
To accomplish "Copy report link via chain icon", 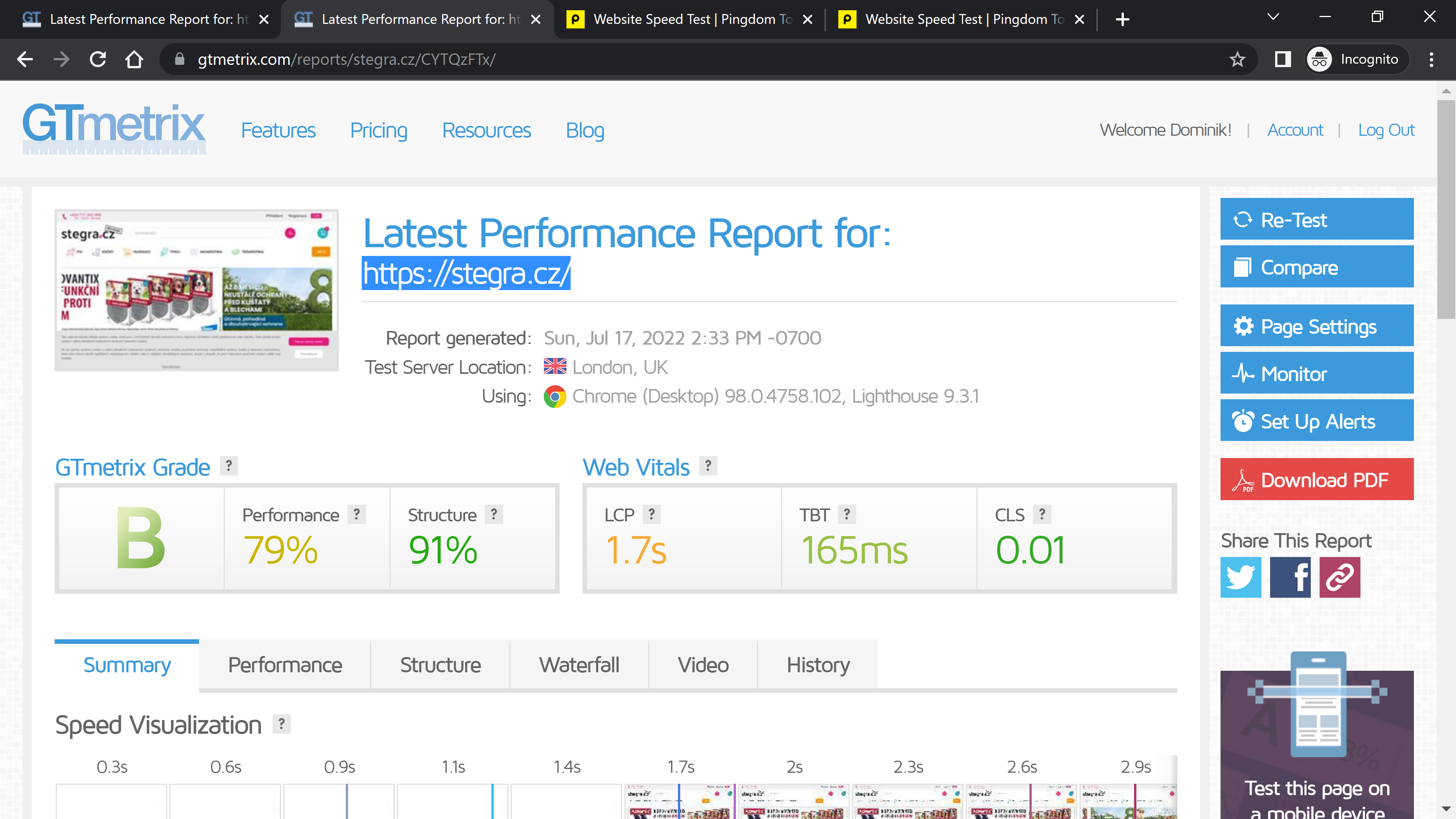I will coord(1340,577).
